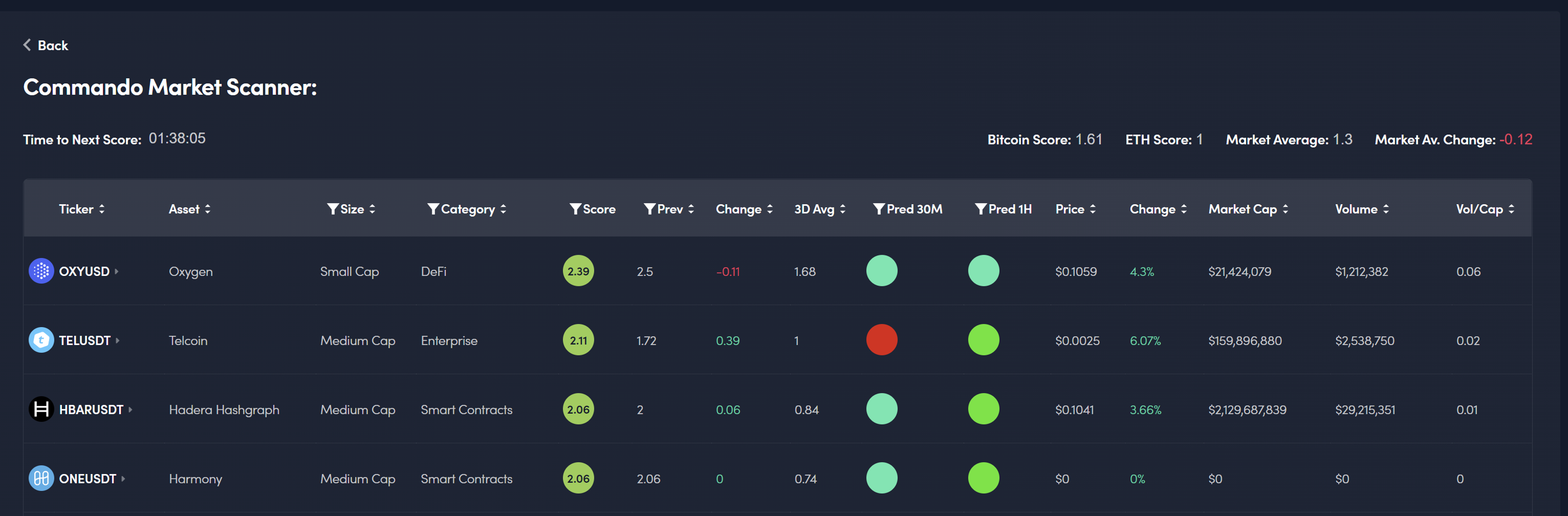Viewport: 1568px width, 516px height.
Task: Open the Pred 30M filter icon
Action: (x=878, y=208)
